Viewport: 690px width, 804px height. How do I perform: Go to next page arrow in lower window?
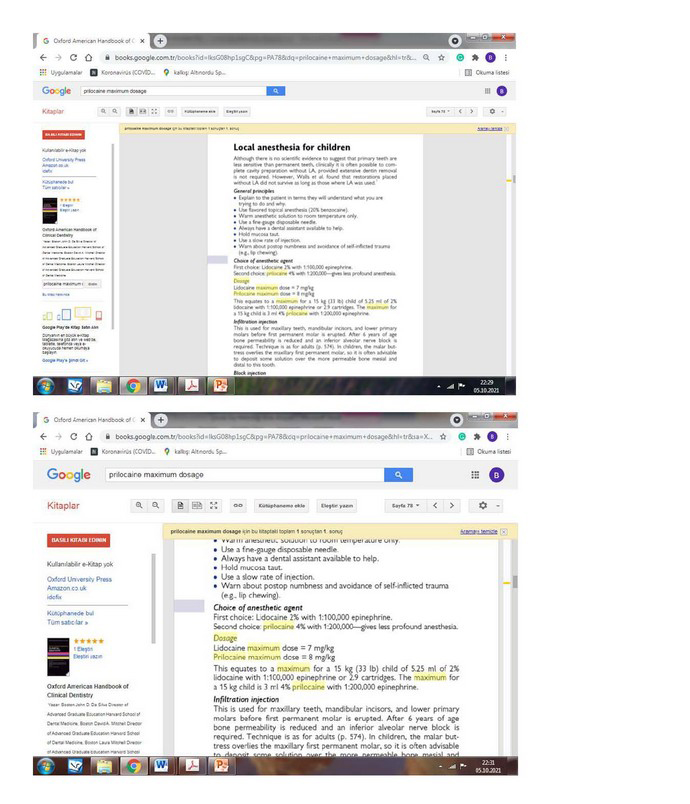click(452, 506)
